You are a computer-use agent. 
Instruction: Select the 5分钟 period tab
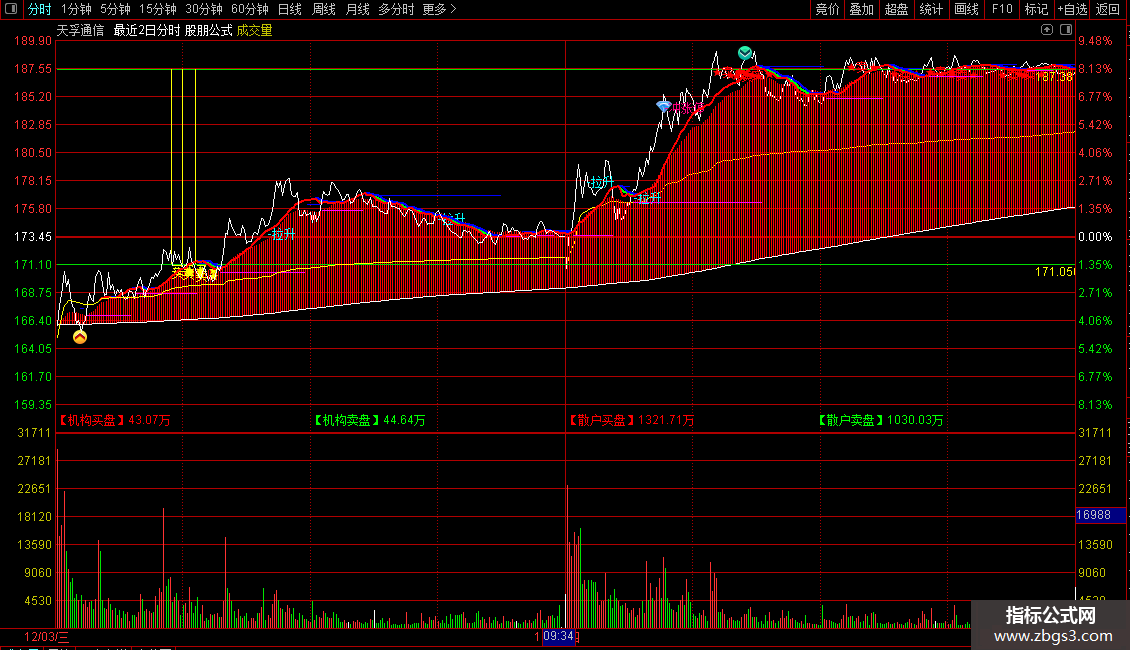pyautogui.click(x=115, y=9)
